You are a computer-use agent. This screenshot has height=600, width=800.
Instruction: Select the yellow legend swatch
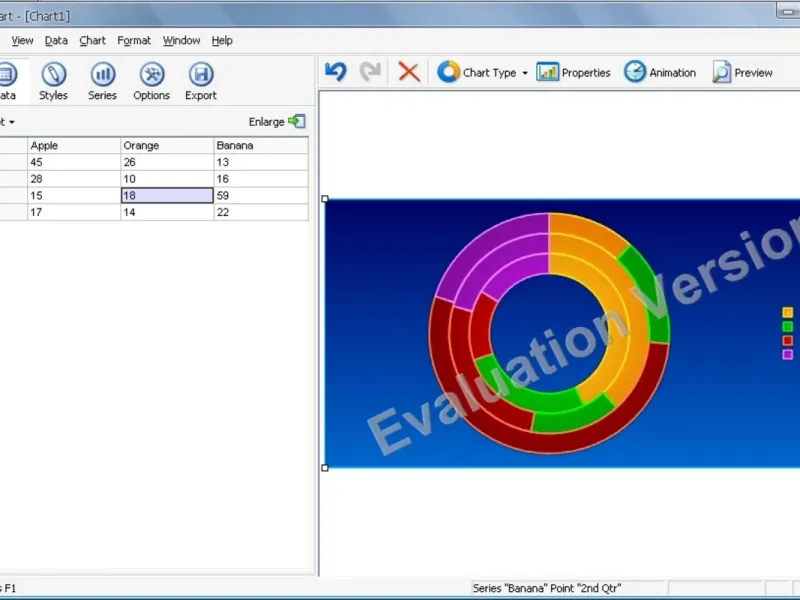coord(788,312)
